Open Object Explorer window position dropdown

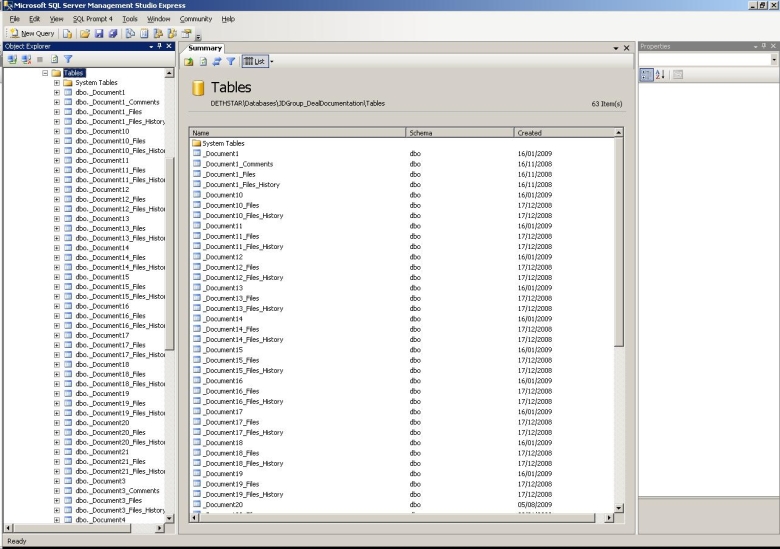[151, 46]
